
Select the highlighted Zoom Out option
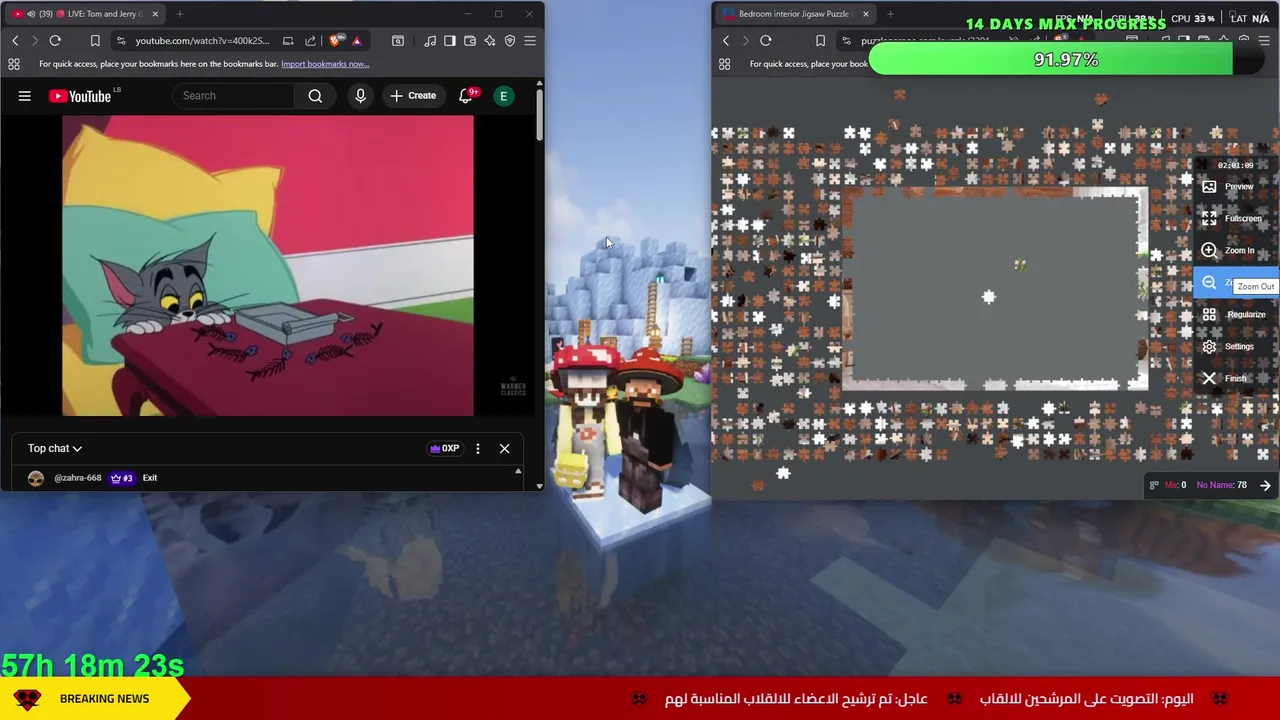[1236, 283]
